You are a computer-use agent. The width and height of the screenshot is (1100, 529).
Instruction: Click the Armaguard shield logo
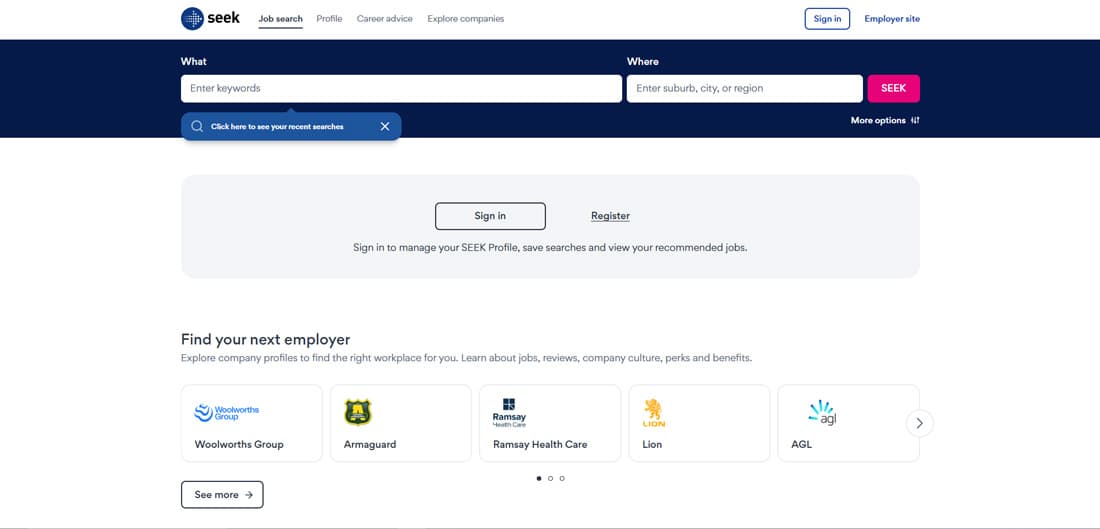point(358,413)
